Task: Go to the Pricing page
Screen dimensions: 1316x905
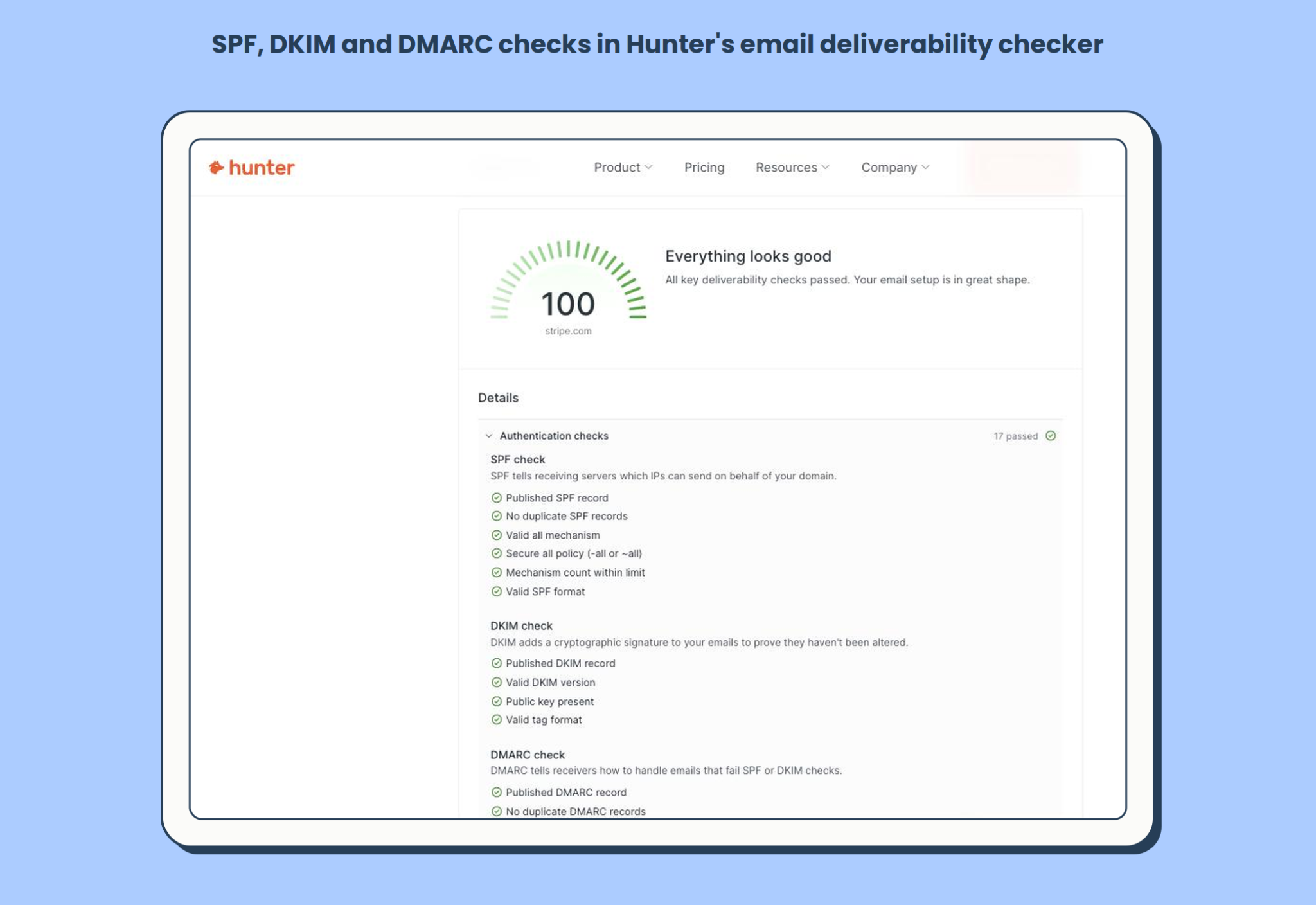Action: point(704,167)
